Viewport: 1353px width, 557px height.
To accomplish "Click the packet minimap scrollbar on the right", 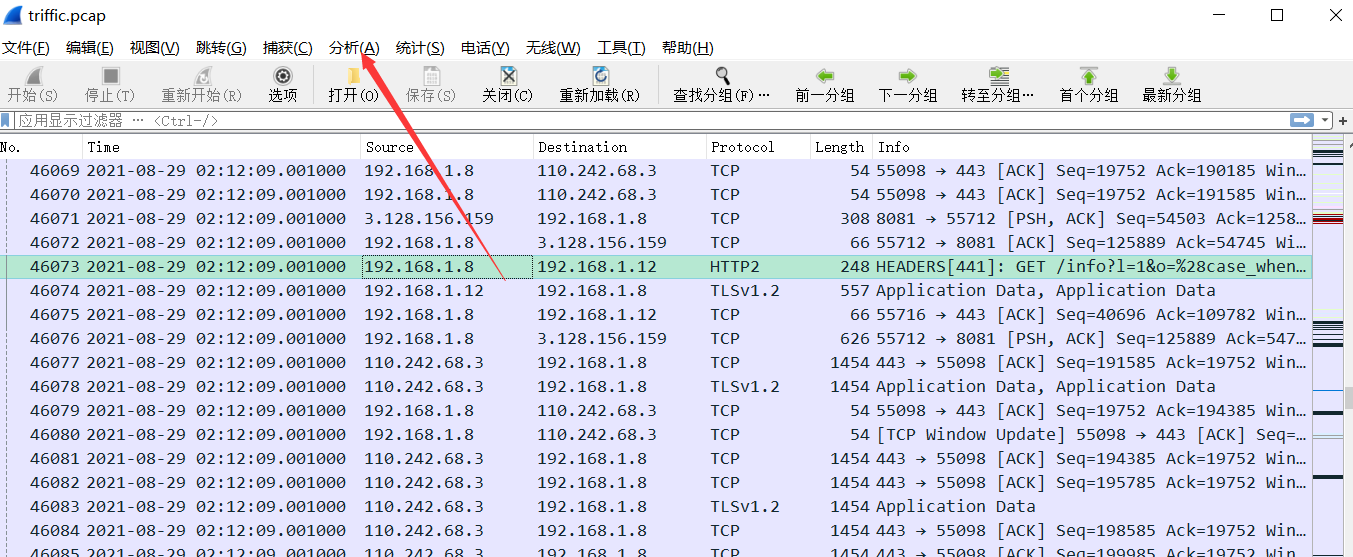I will 1328,347.
